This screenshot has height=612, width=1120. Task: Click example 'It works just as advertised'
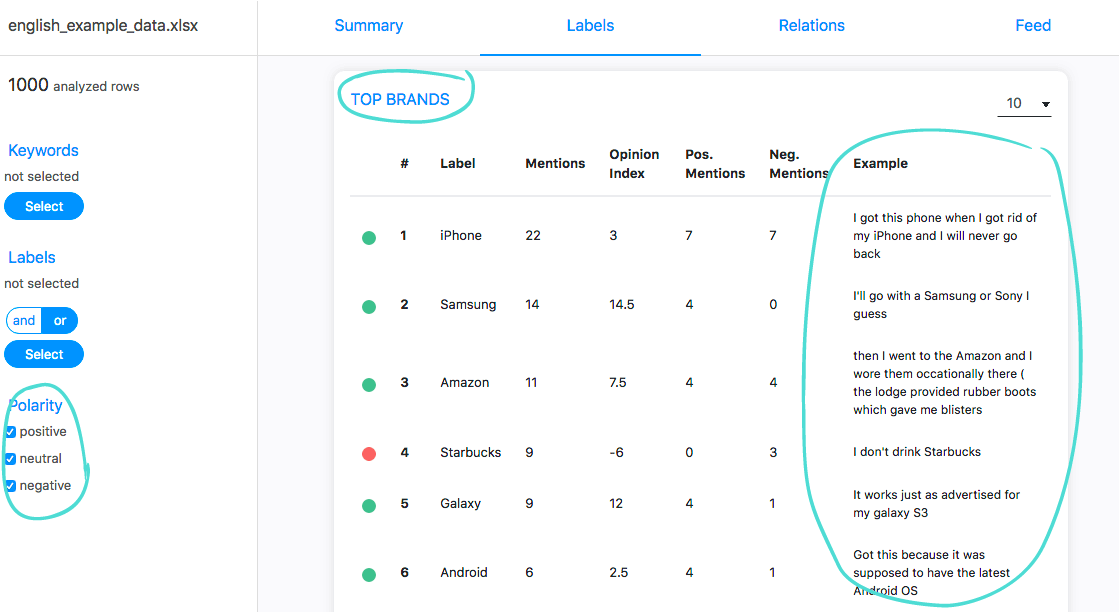pos(936,503)
